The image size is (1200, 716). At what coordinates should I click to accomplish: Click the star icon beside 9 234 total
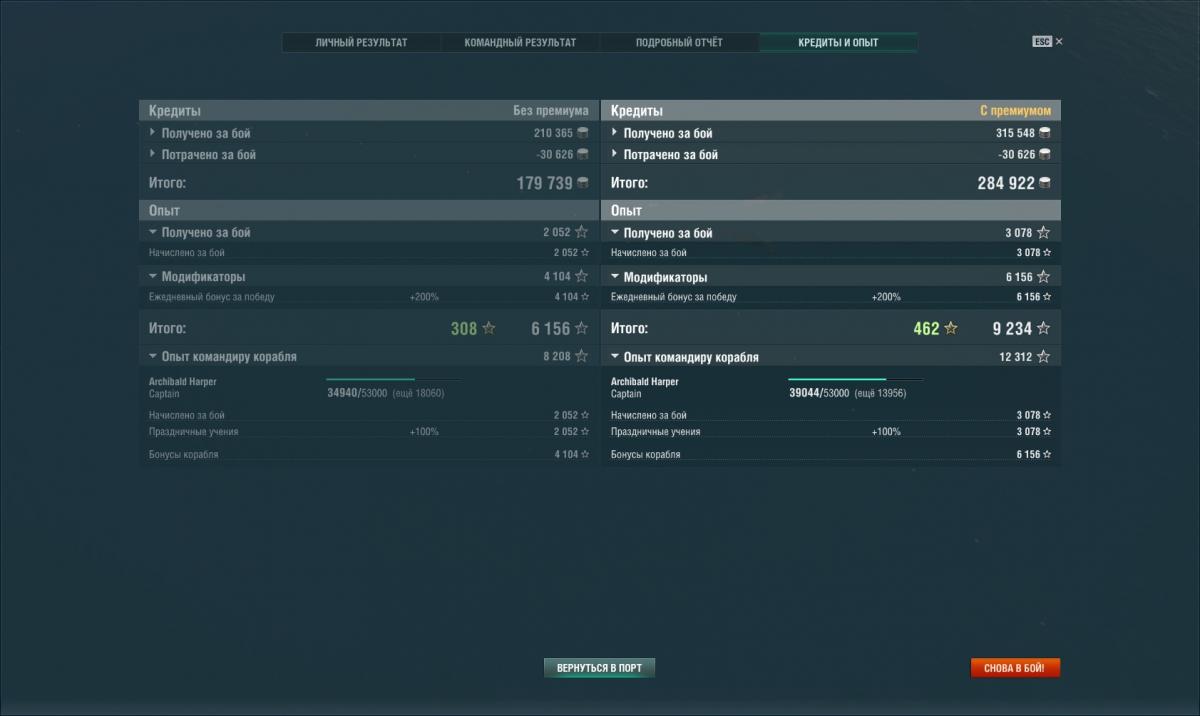point(1043,328)
